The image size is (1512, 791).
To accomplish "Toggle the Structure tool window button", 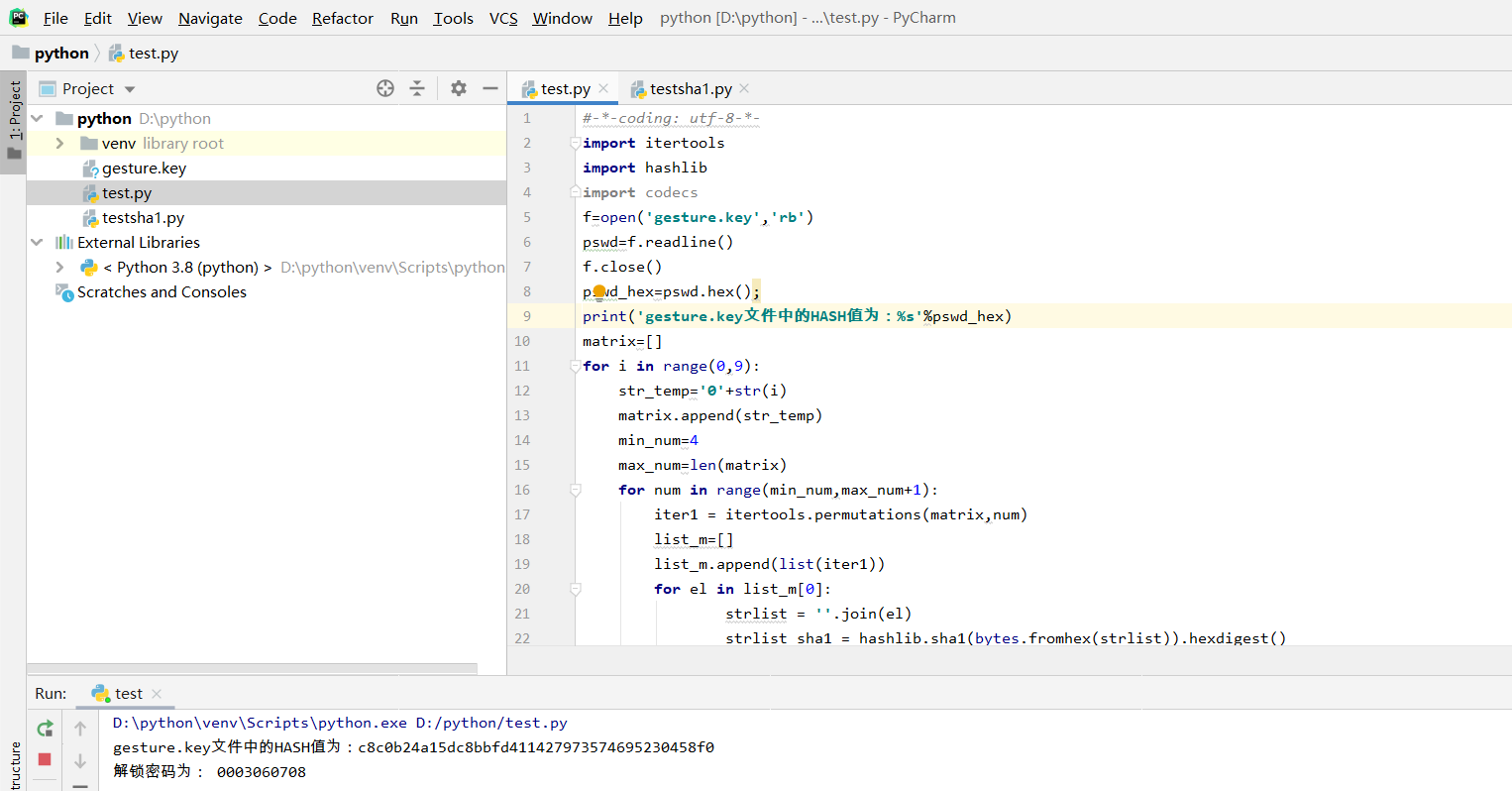I will click(14, 765).
